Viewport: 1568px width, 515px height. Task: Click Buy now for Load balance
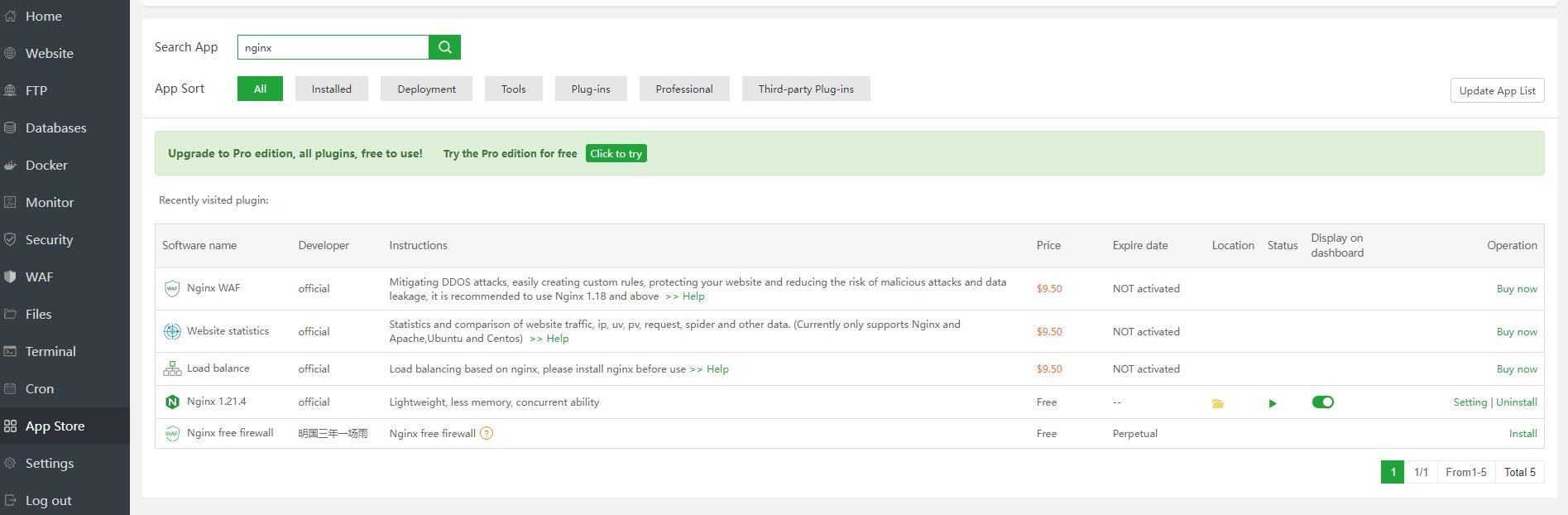(1517, 369)
